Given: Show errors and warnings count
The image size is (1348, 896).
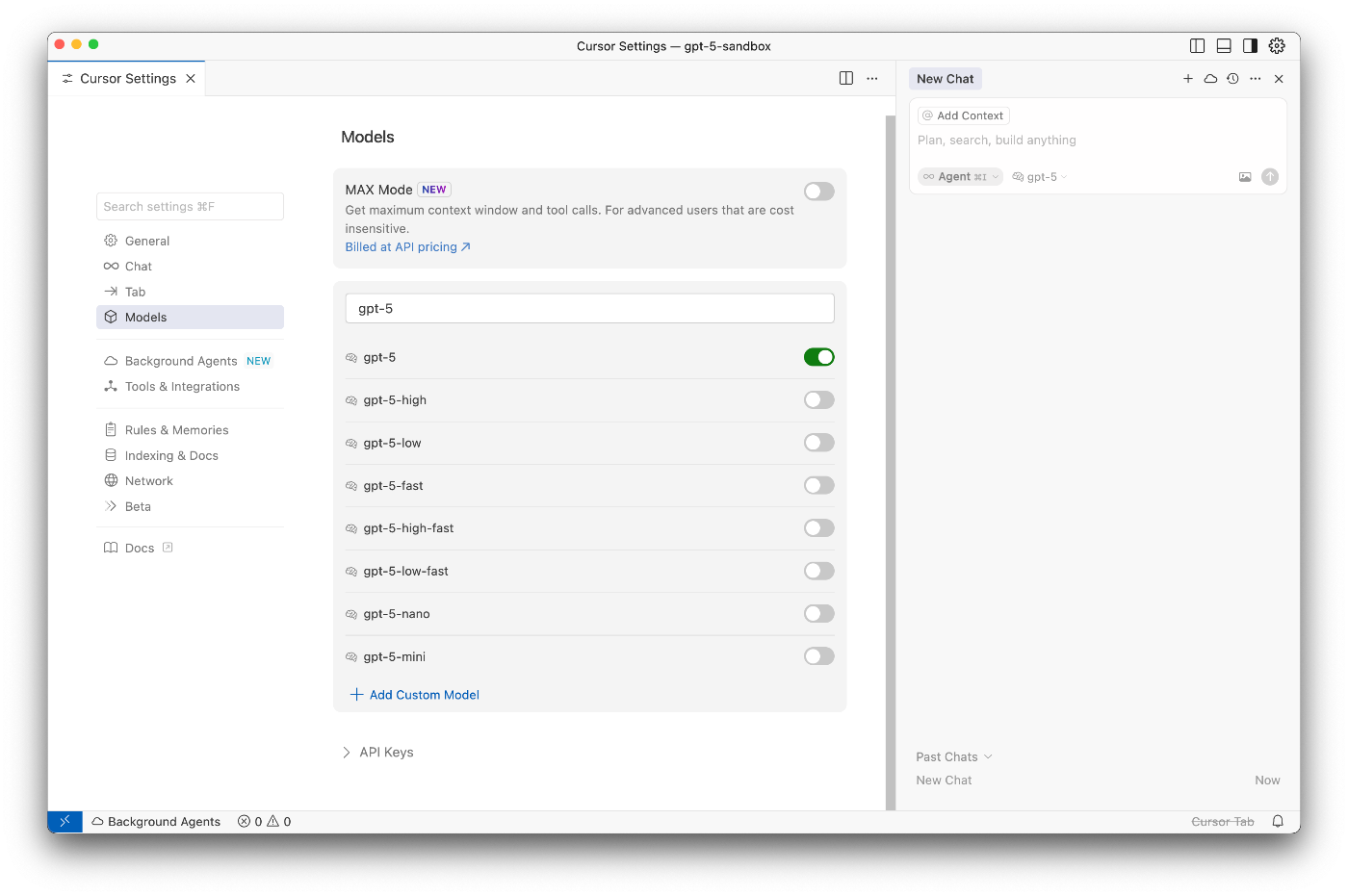Looking at the screenshot, I should point(265,822).
